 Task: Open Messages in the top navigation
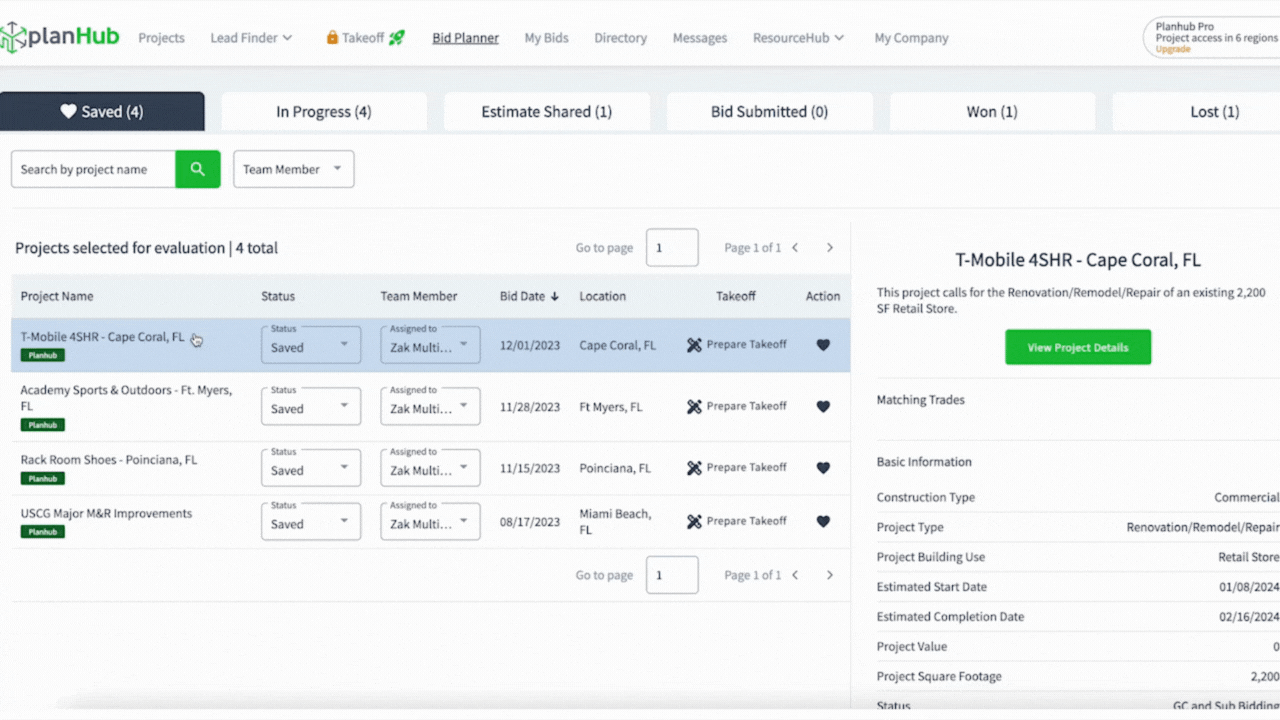point(700,38)
